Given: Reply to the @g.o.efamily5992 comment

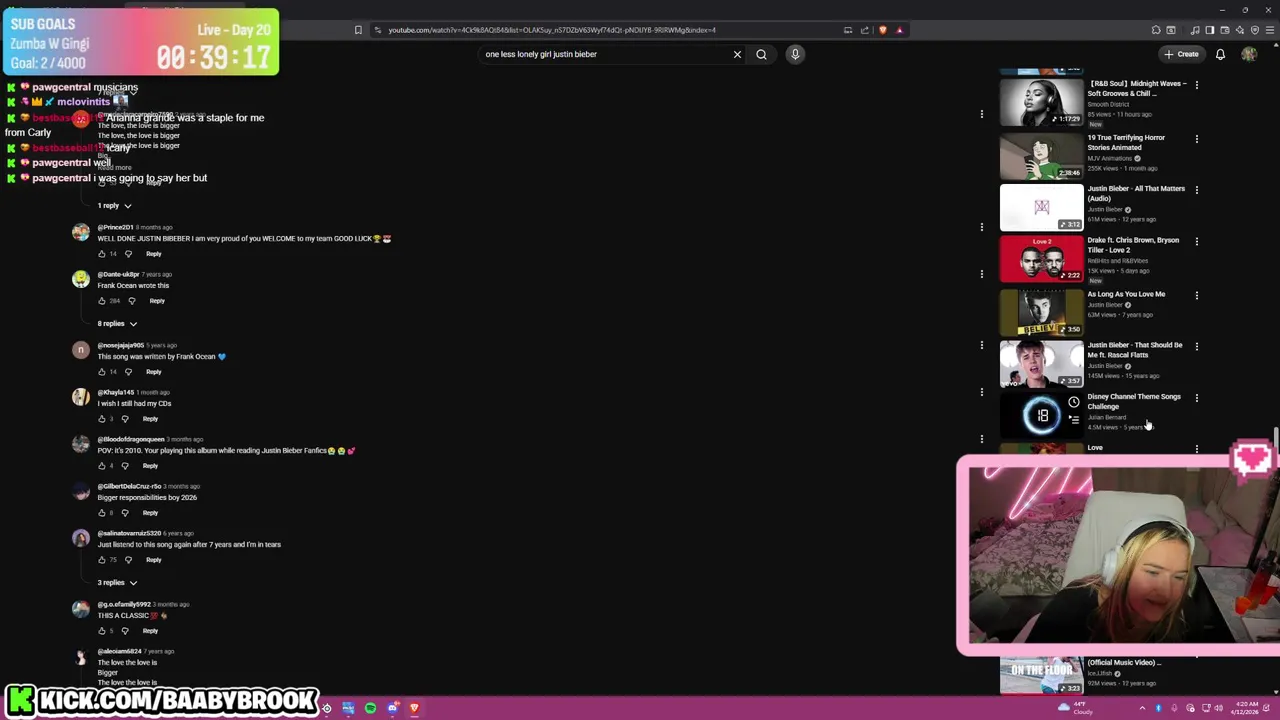Looking at the screenshot, I should [150, 631].
